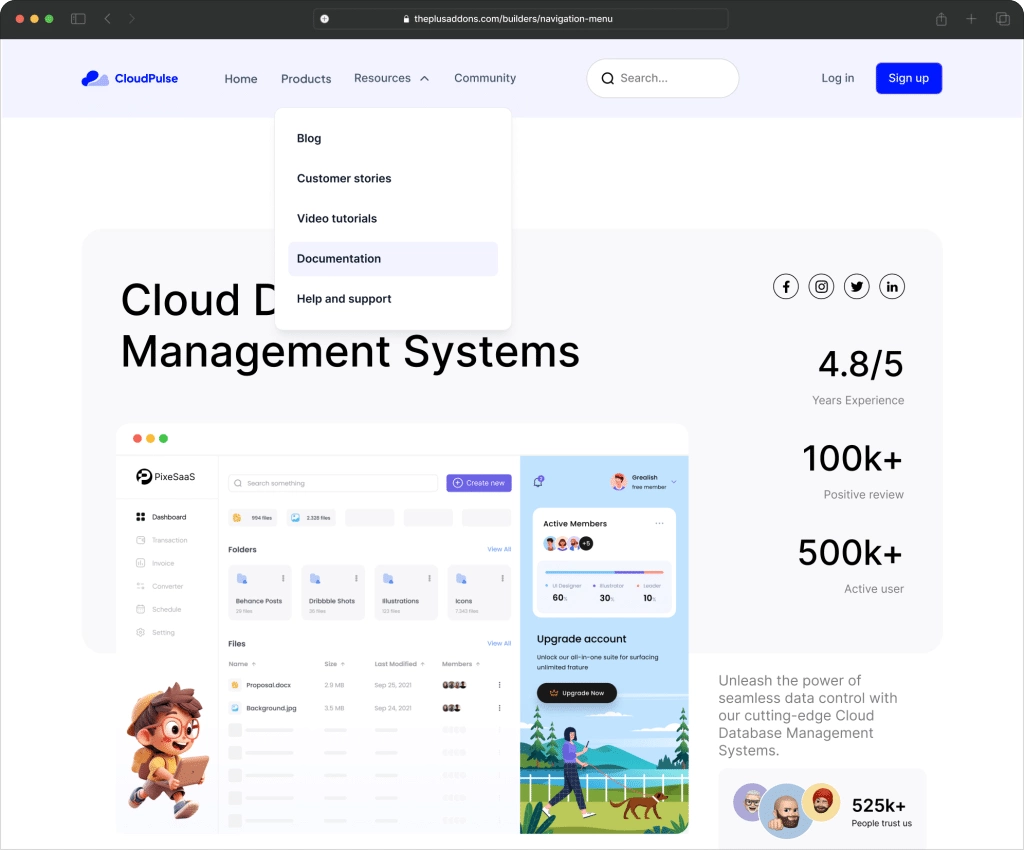Screen dimensions: 1024x850
Task: Click the Search input field
Action: pyautogui.click(x=672, y=78)
